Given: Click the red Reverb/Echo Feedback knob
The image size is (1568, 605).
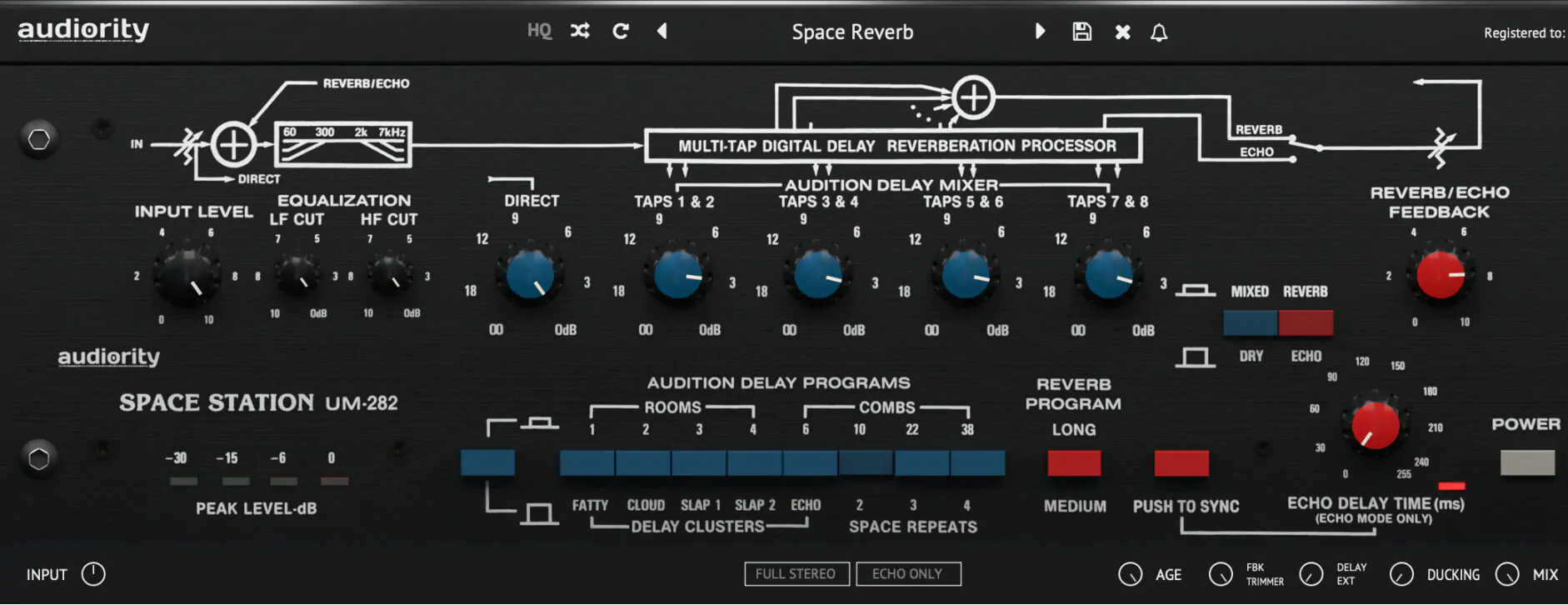Looking at the screenshot, I should (1441, 274).
